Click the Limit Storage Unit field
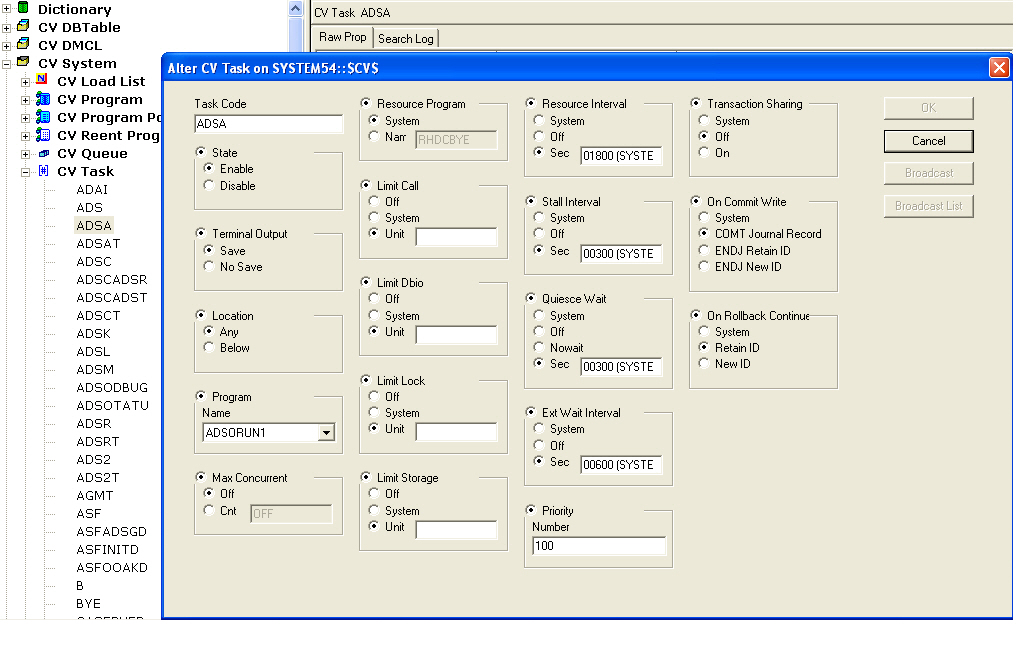Image resolution: width=1024 pixels, height=650 pixels. (456, 530)
